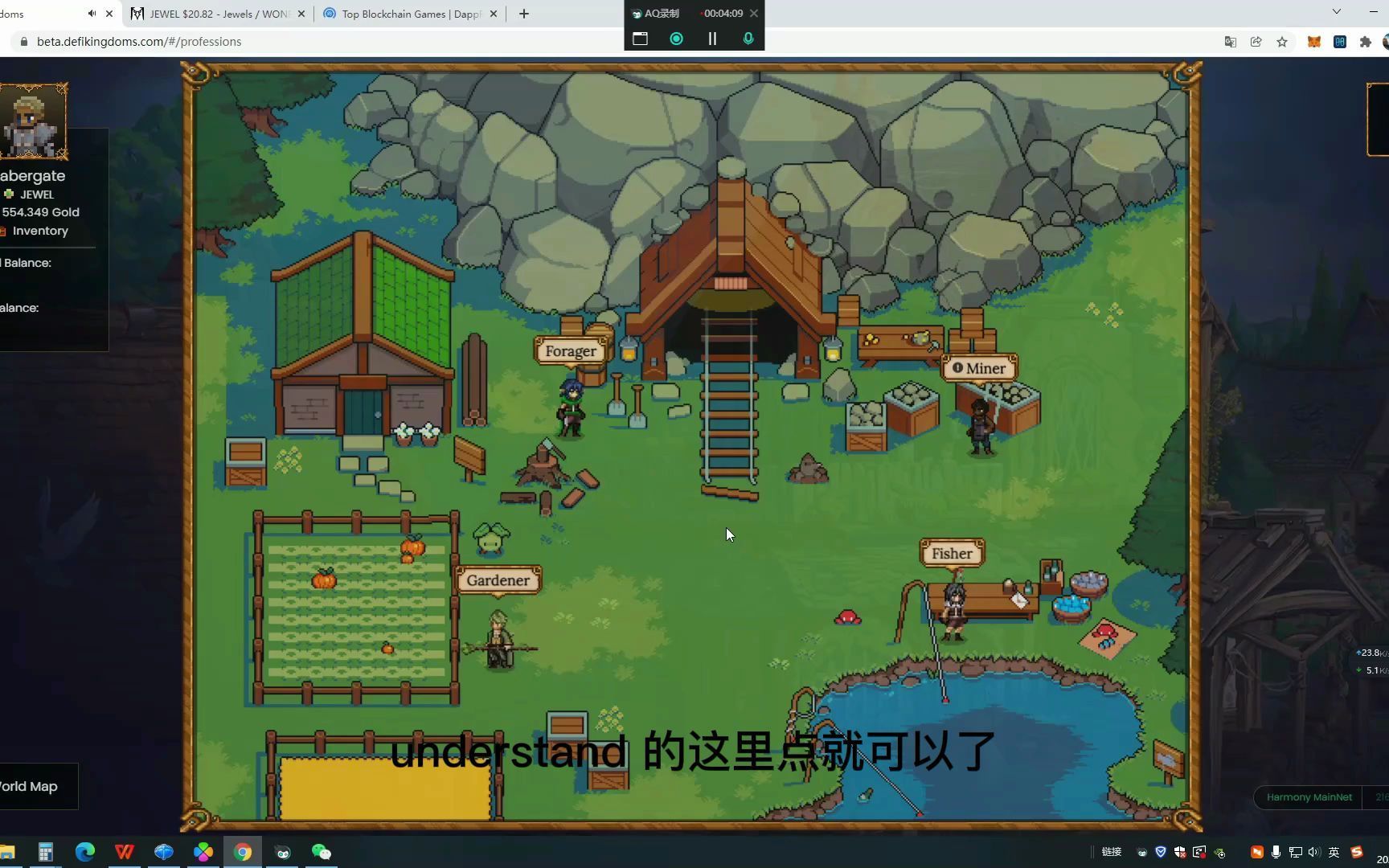This screenshot has height=868, width=1389.
Task: Choose the Gardener profession label
Action: tap(498, 580)
